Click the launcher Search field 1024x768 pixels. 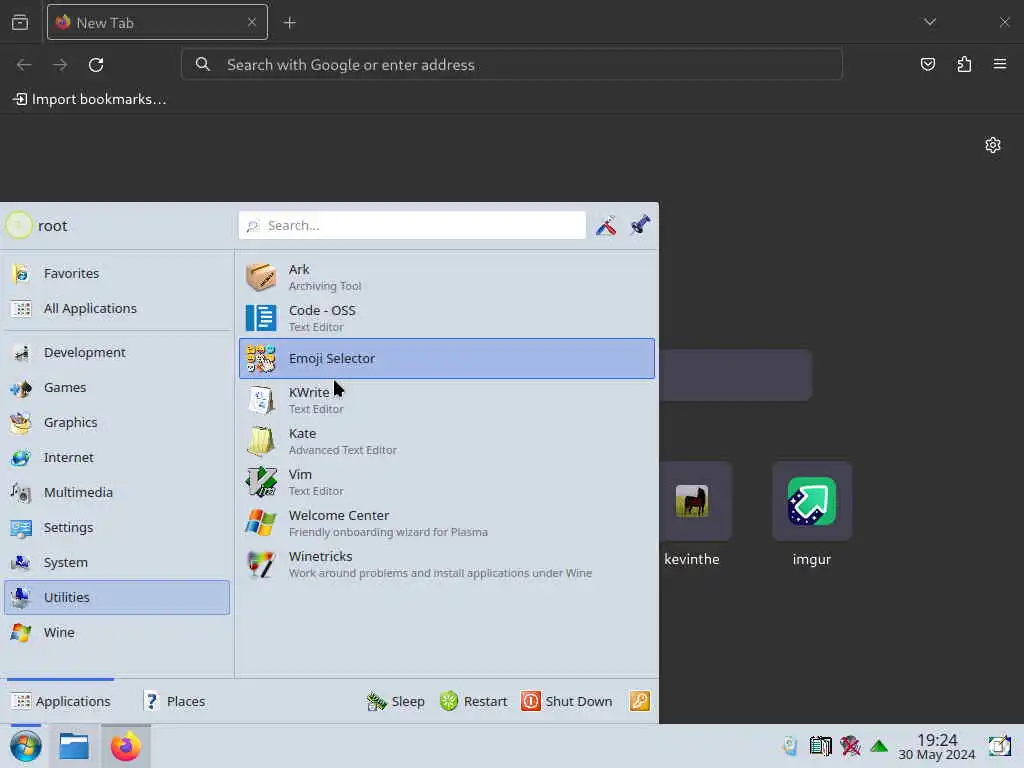(x=412, y=225)
